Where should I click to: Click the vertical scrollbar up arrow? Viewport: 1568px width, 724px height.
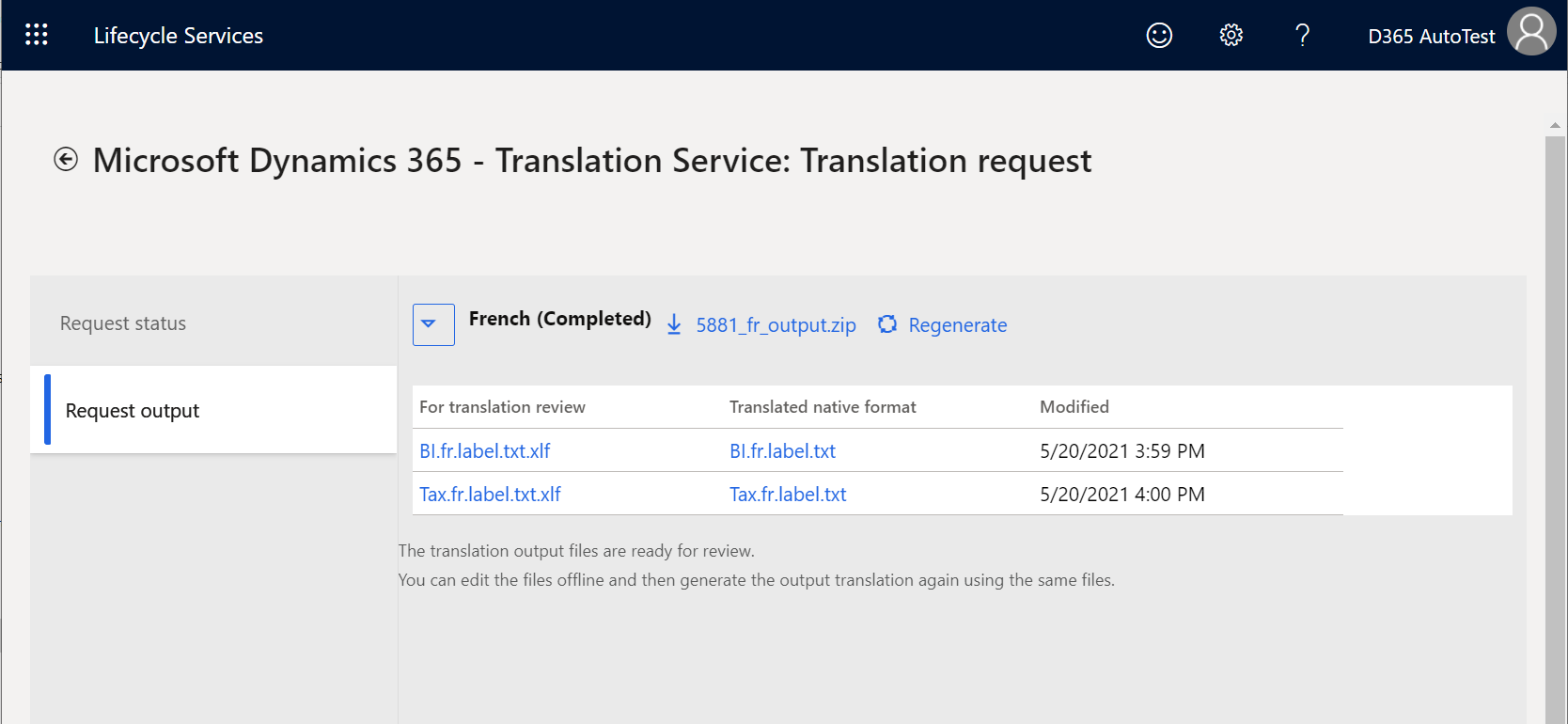click(x=1555, y=125)
